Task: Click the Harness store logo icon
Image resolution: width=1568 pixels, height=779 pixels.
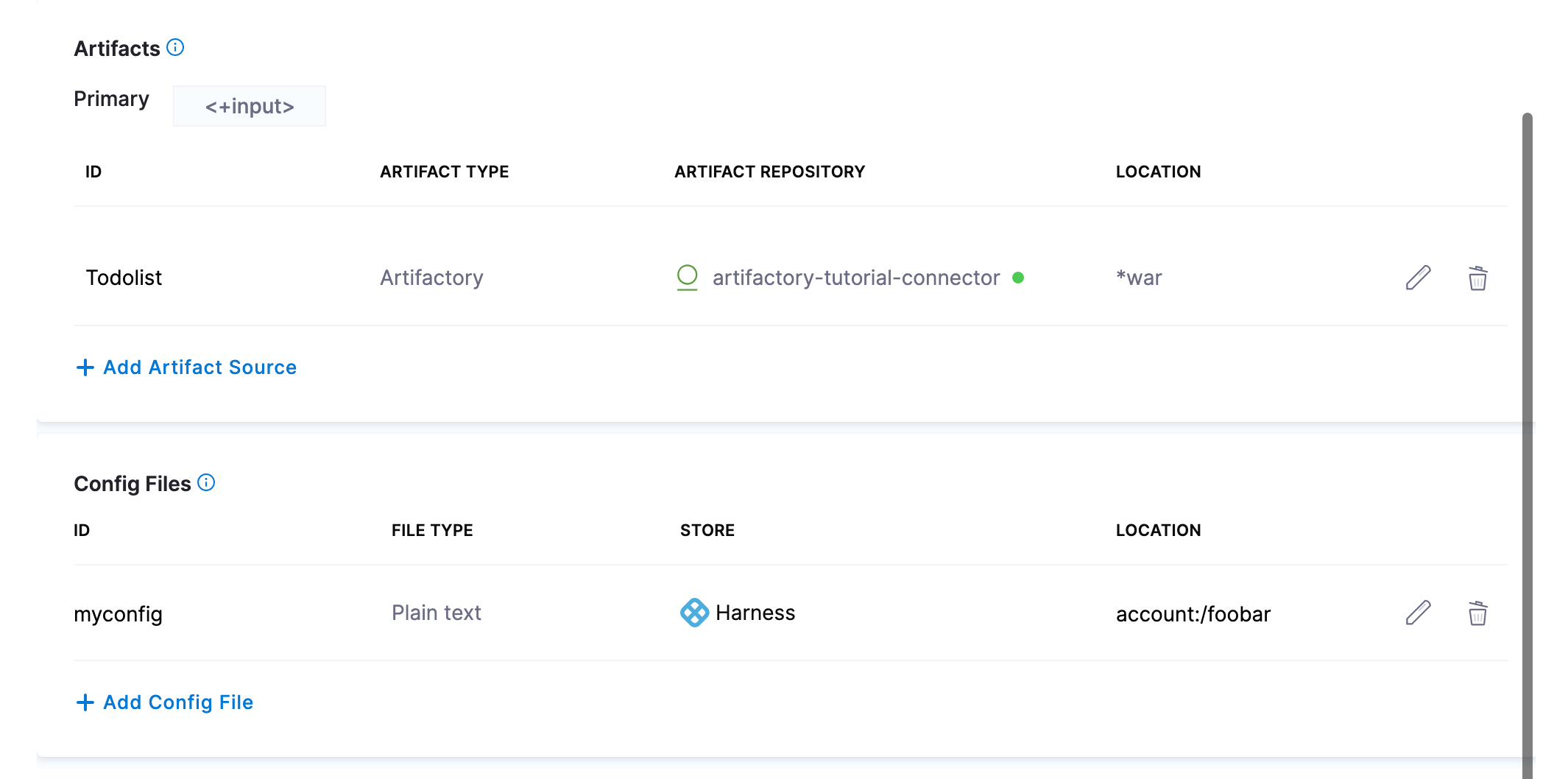Action: (694, 613)
